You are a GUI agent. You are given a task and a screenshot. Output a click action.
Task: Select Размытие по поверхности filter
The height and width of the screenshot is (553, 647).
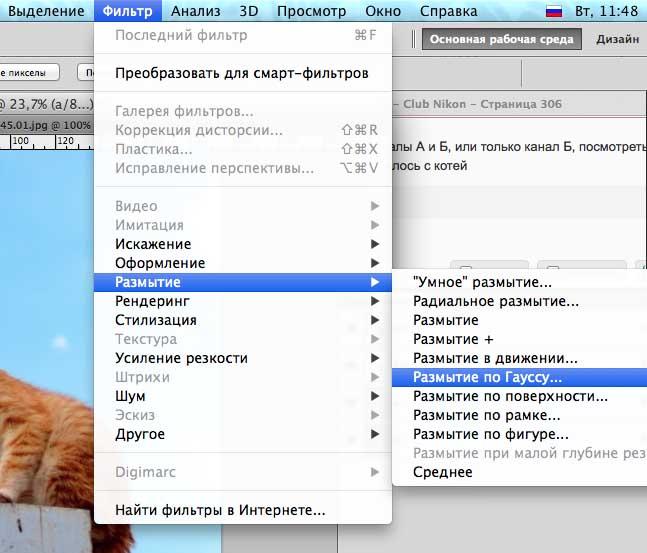[519, 396]
